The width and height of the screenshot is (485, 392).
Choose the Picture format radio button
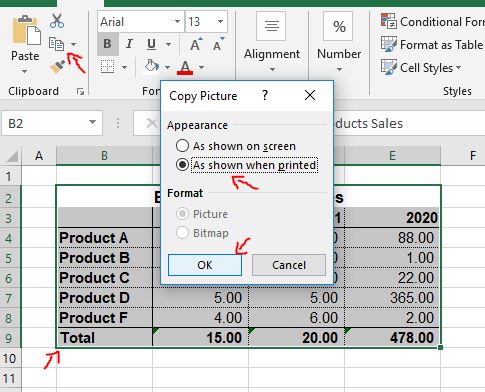point(182,214)
